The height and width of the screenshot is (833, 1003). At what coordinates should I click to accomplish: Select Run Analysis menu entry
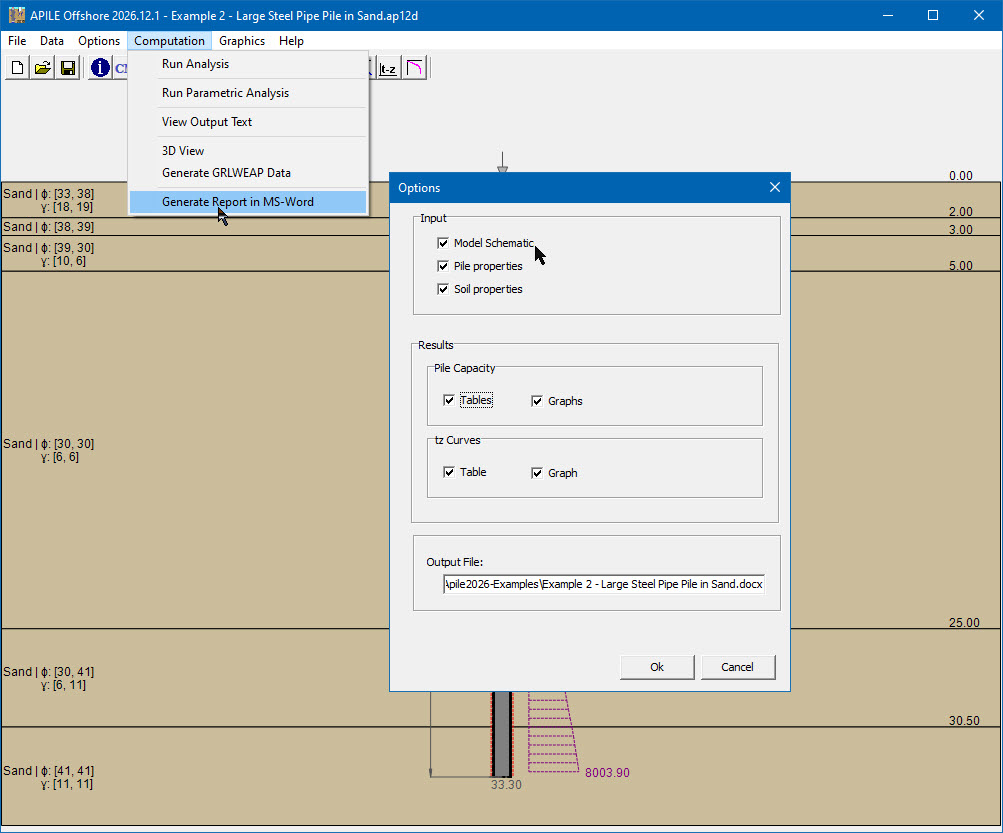[x=248, y=64]
